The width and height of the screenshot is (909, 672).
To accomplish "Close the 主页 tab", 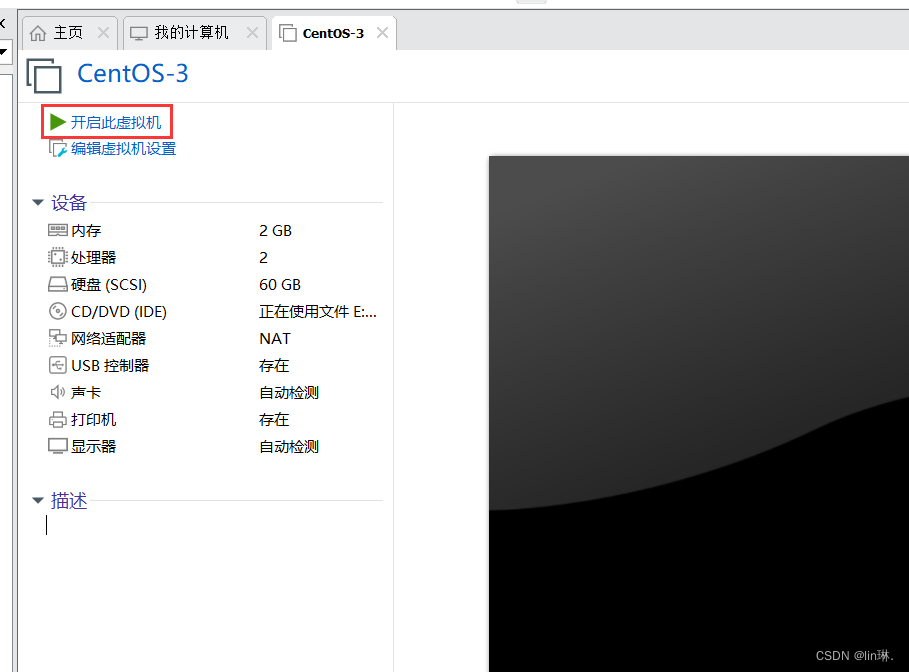I will click(x=103, y=32).
